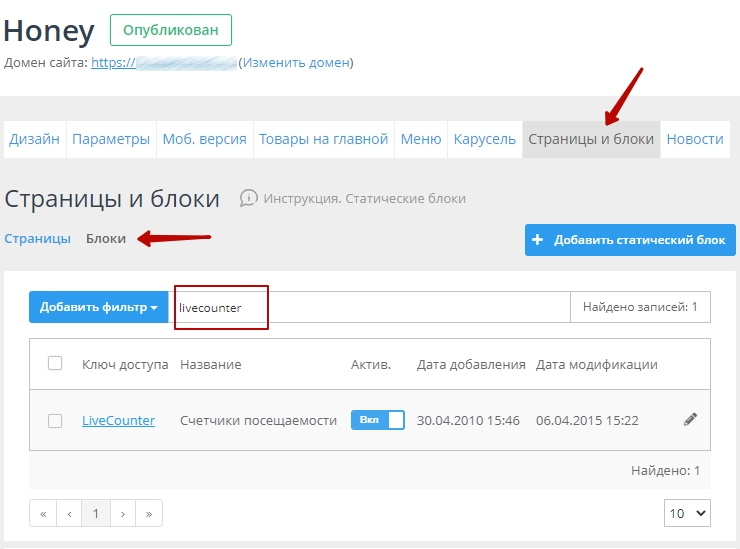Switch to the Дизайн tab

(x=35, y=139)
